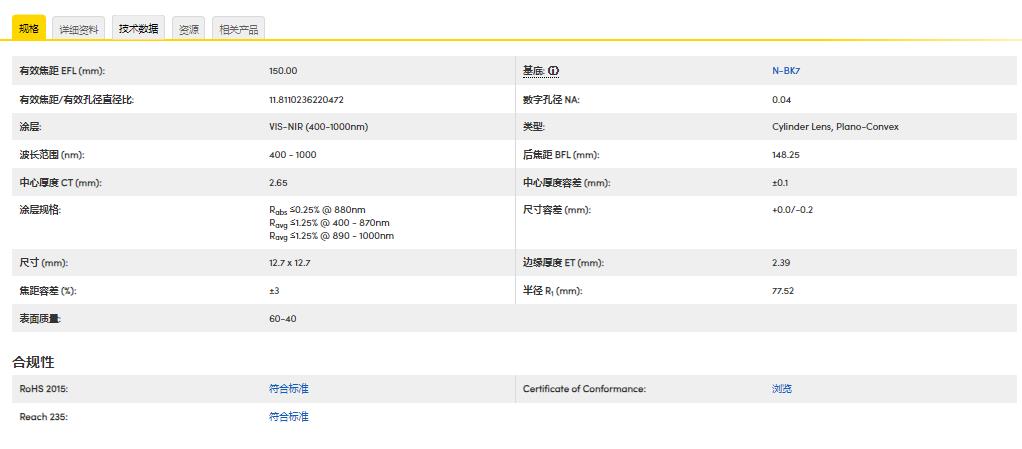This screenshot has height=449, width=1022.
Task: Click 符合标准 link for RoHS 2015
Action: [x=288, y=389]
